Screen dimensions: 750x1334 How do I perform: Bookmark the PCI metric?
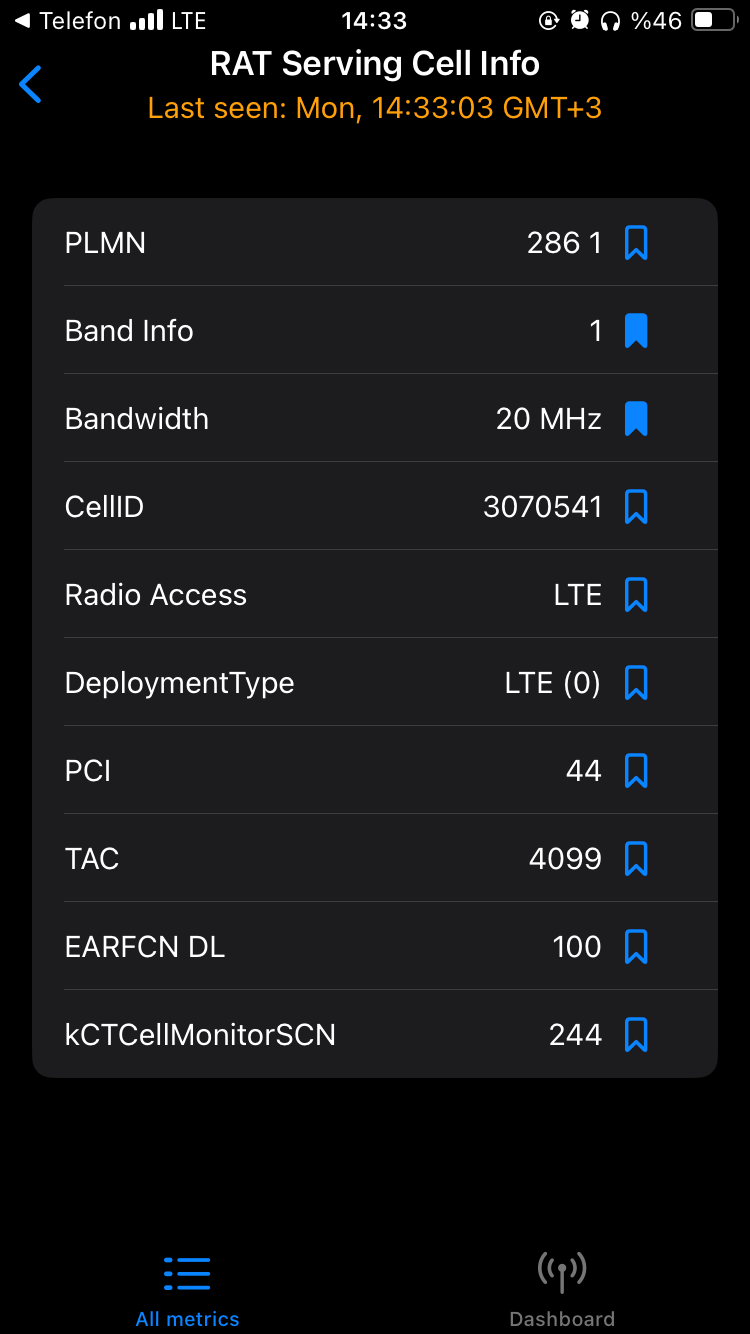(x=636, y=771)
